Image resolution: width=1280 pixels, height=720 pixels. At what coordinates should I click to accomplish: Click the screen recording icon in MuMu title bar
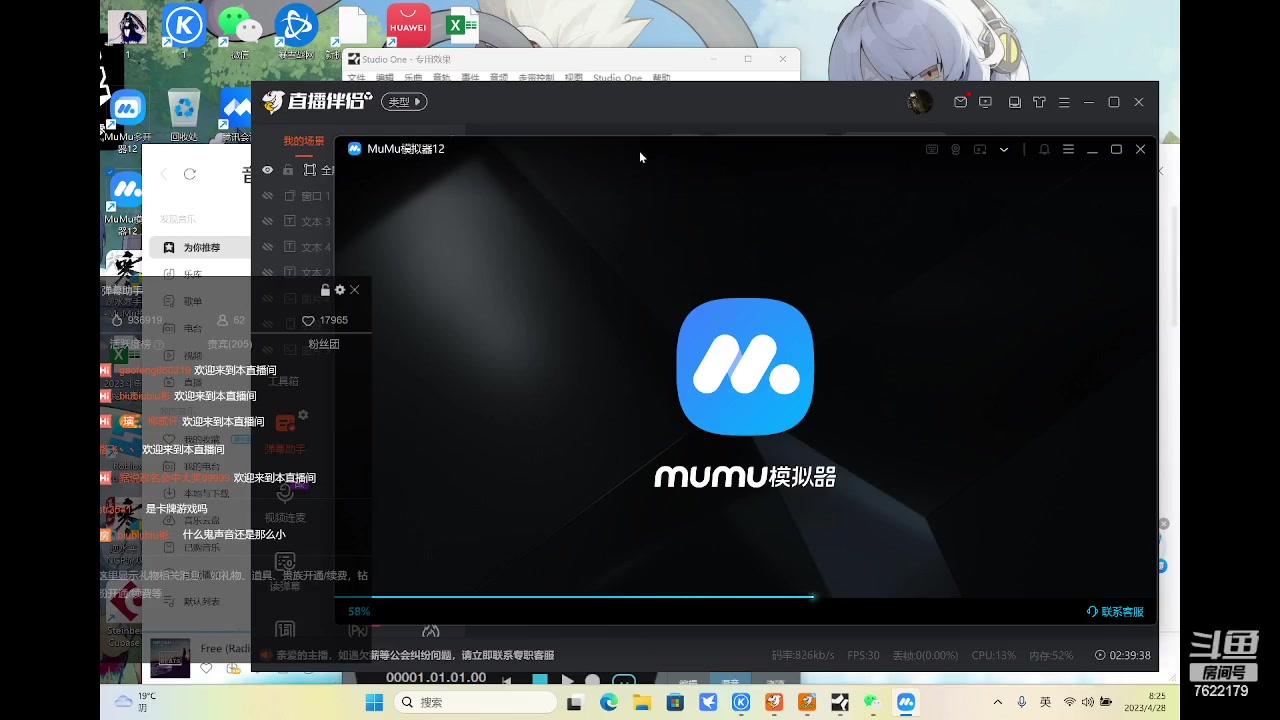(x=981, y=149)
